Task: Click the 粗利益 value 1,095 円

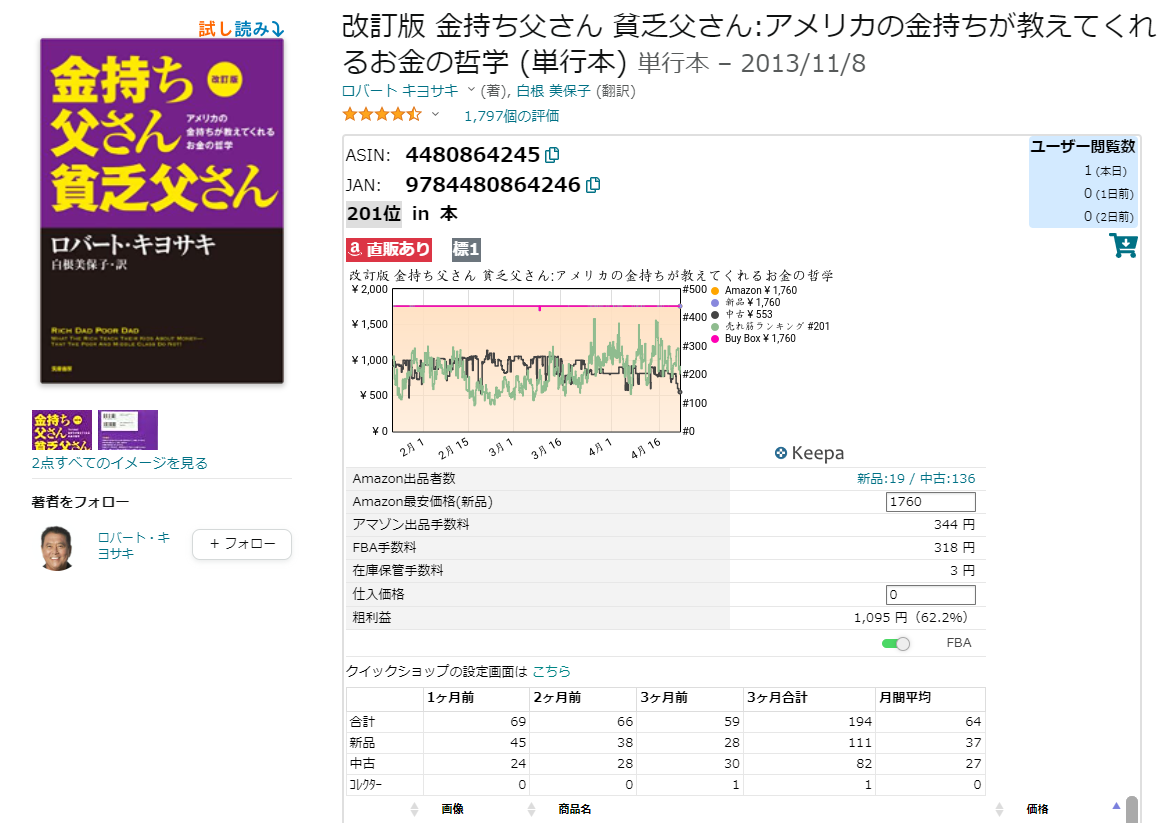Action: 910,617
